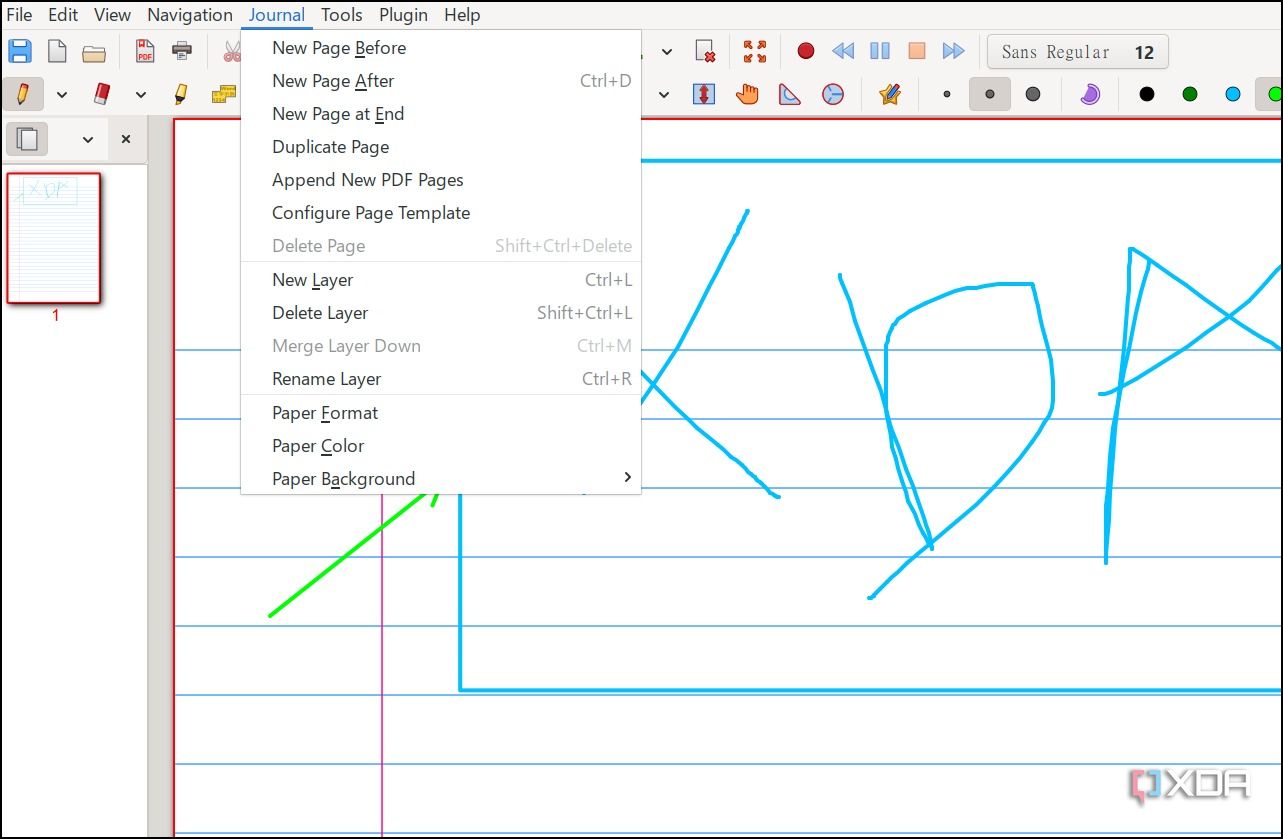Click the Save document floppy icon
The image size is (1283, 839).
19,51
